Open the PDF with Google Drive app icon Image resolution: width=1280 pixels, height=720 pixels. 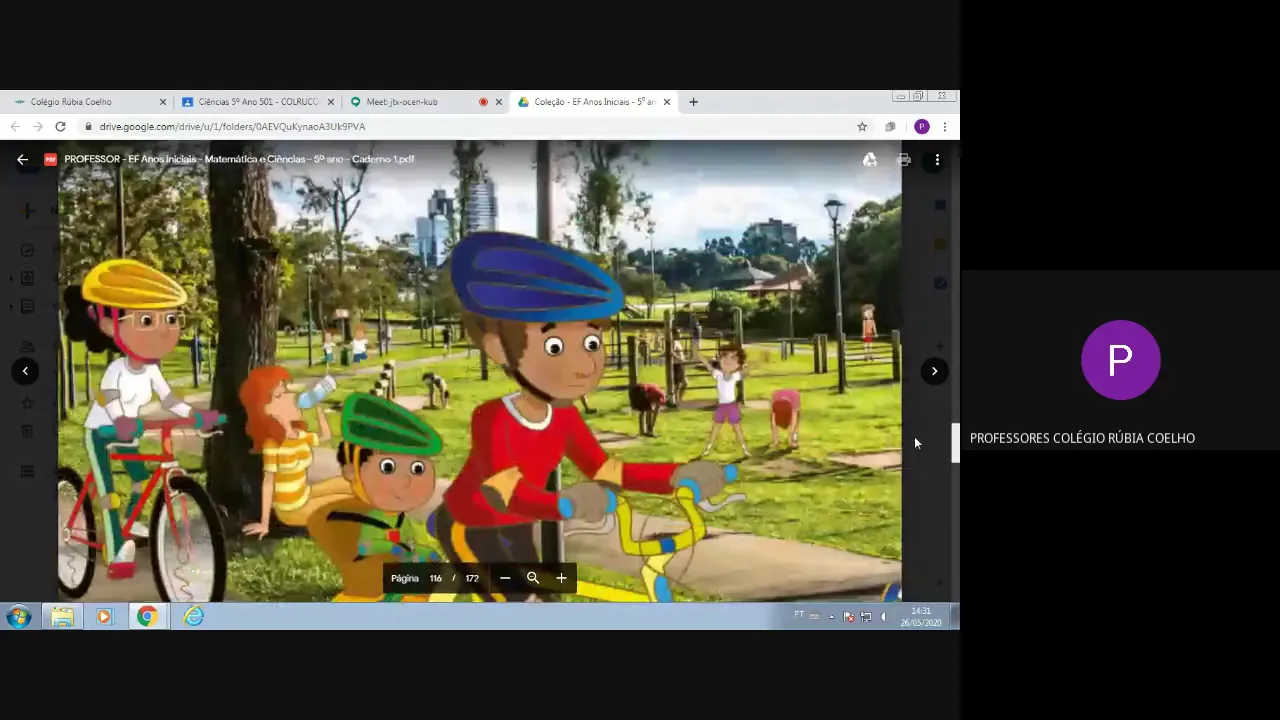[x=870, y=159]
